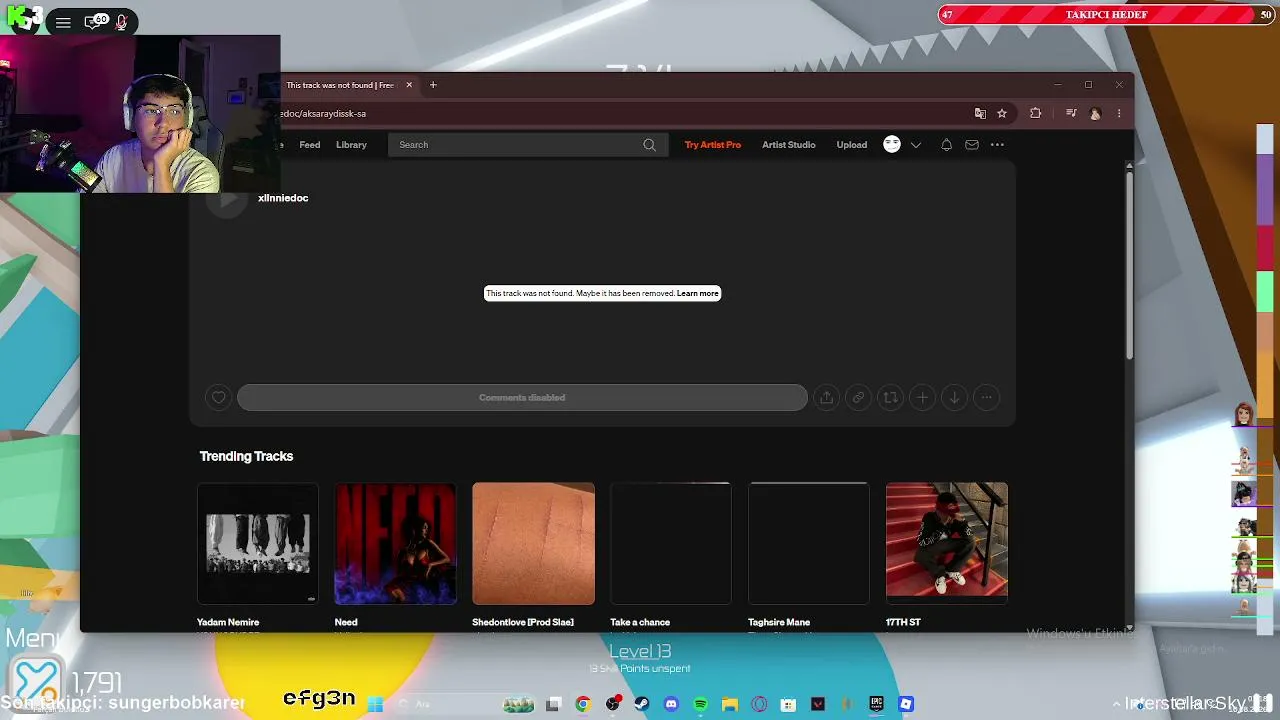Open Steam from the taskbar
This screenshot has width=1280, height=720.
click(x=642, y=704)
